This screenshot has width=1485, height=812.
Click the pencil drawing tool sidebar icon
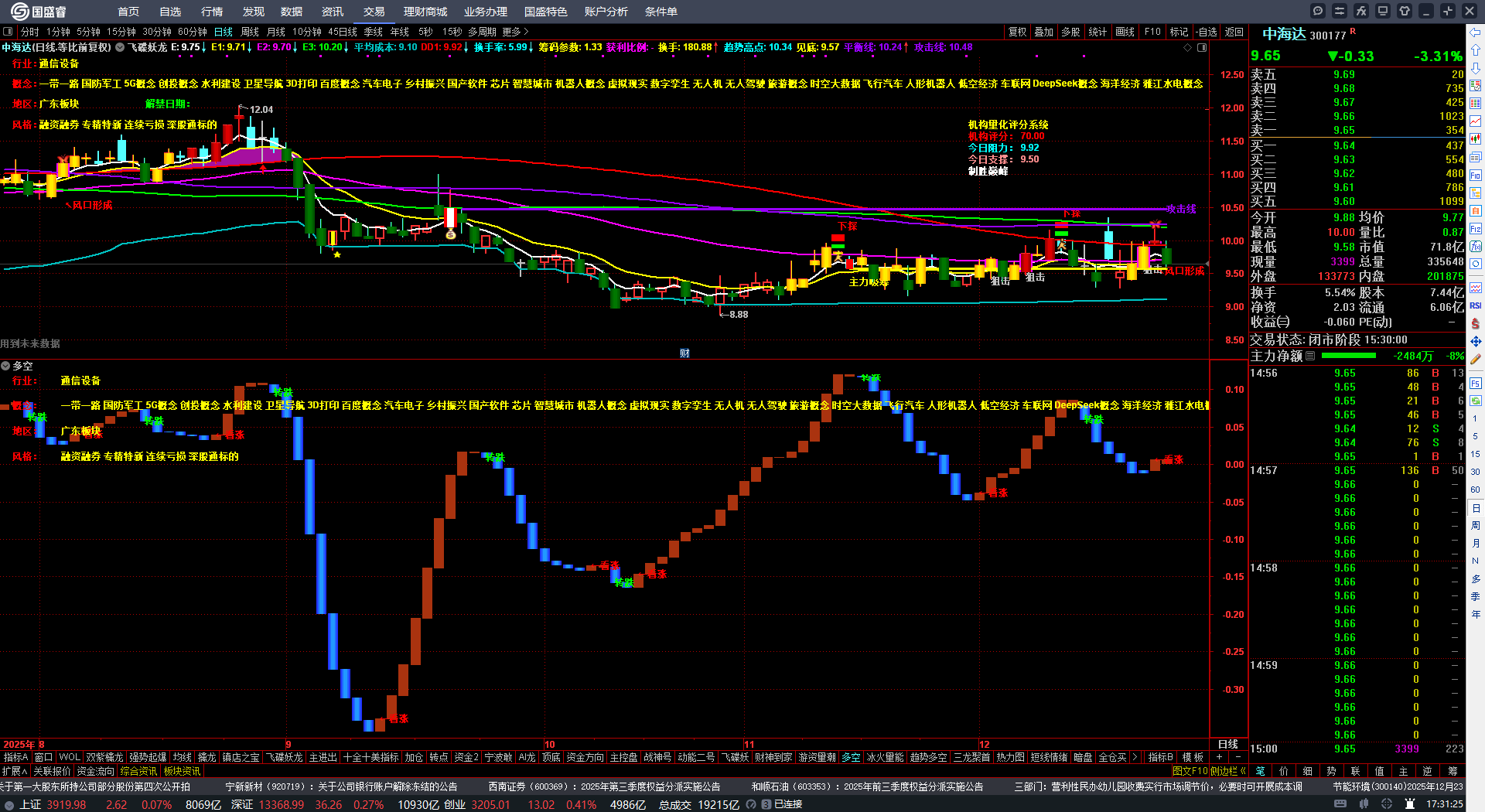[1476, 359]
